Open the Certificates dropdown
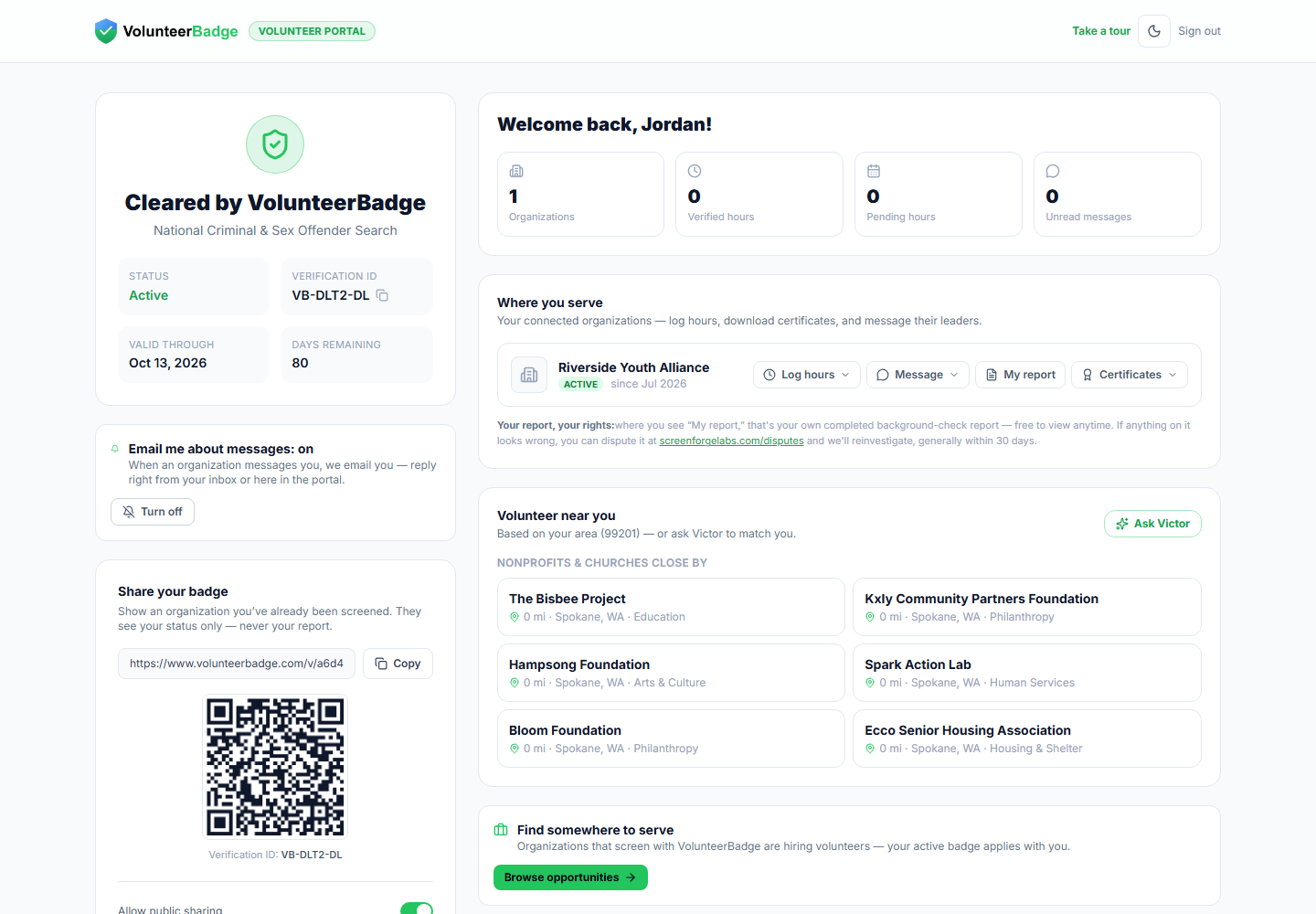1316x914 pixels. (x=1130, y=375)
